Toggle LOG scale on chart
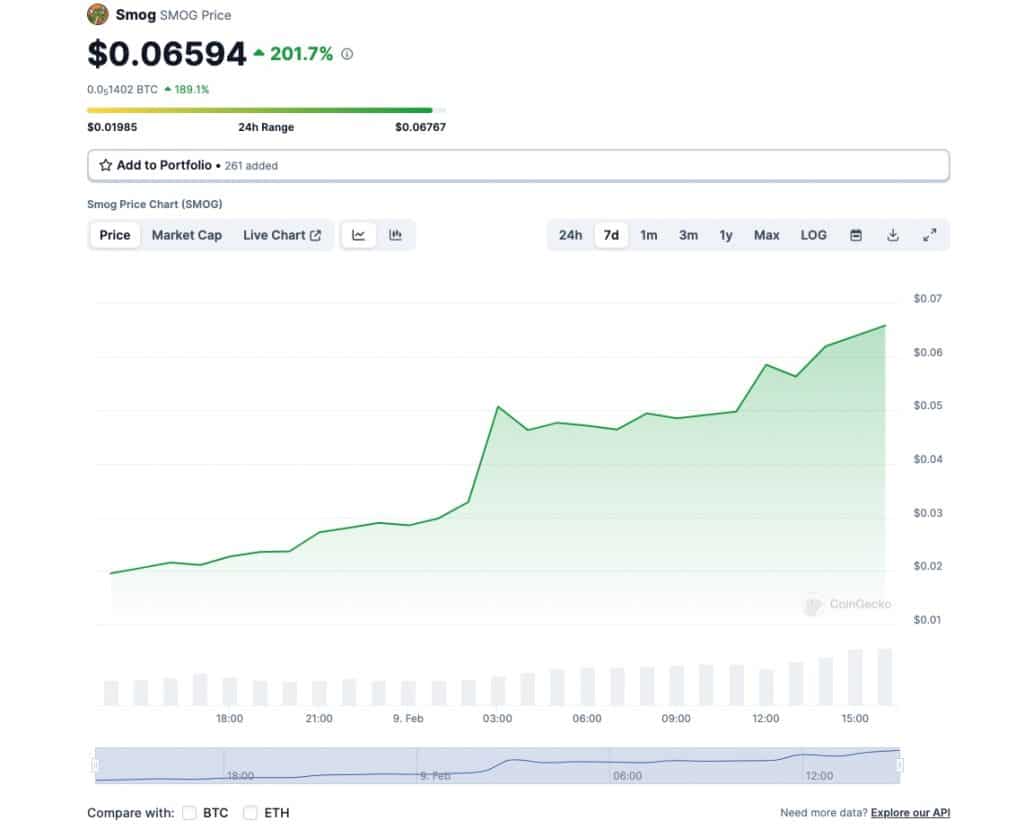The width and height of the screenshot is (1024, 829). 813,235
